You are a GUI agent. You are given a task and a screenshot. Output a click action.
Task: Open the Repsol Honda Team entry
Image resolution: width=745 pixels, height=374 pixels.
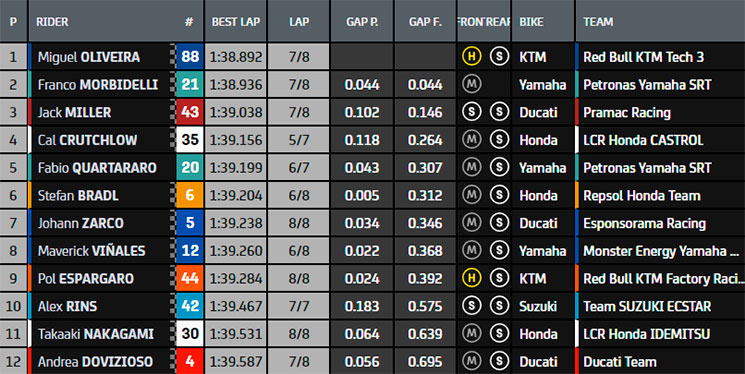(641, 195)
